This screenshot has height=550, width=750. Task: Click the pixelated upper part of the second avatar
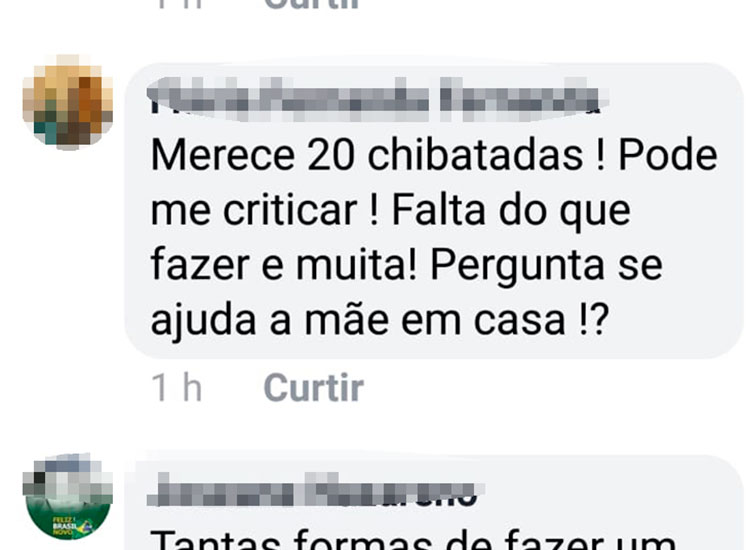pos(67,476)
